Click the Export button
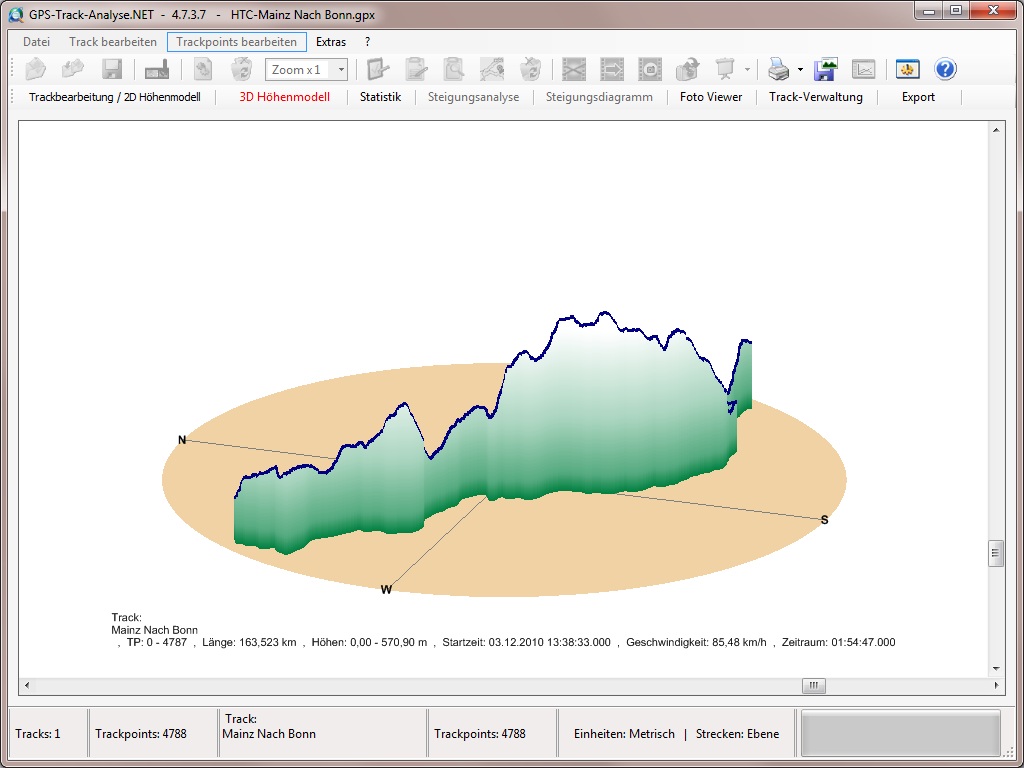 [x=918, y=97]
